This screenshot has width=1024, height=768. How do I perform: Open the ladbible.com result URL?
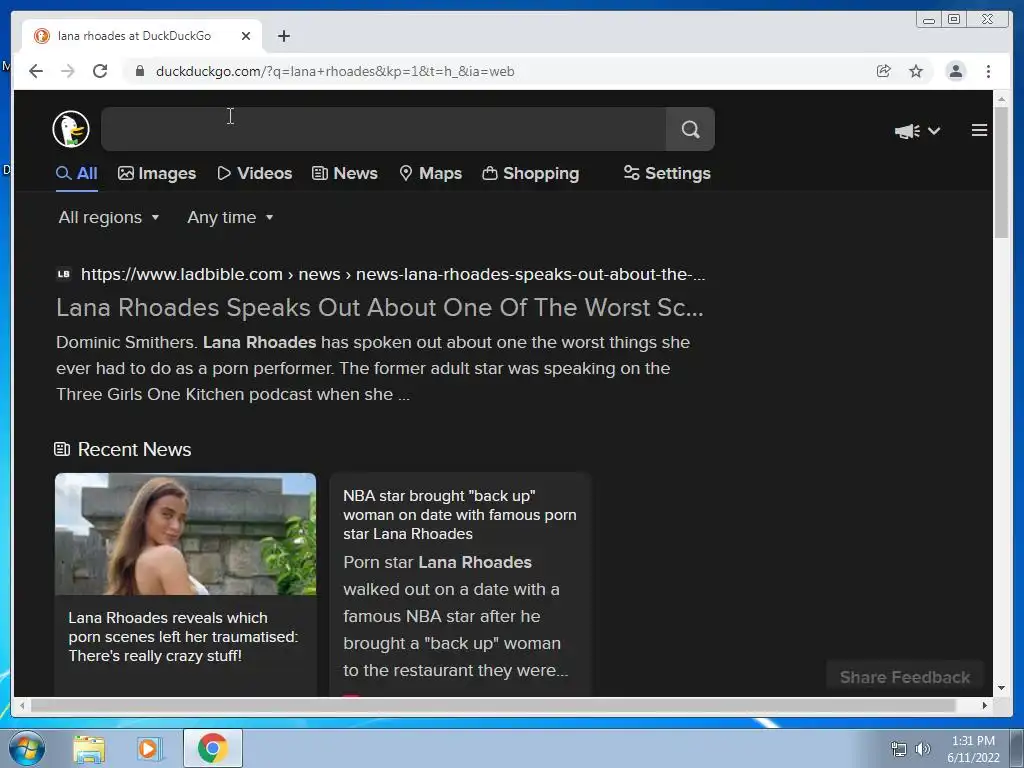click(392, 274)
